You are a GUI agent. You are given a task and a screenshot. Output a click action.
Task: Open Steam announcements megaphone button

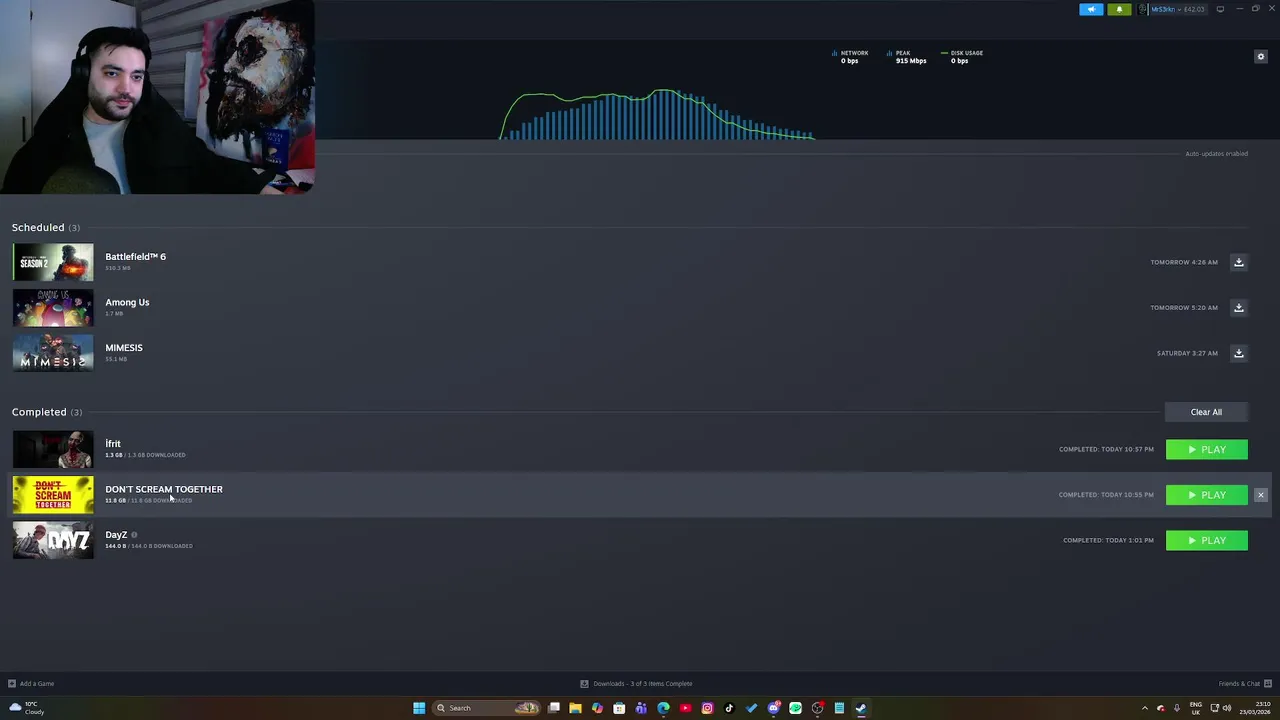(x=1091, y=9)
